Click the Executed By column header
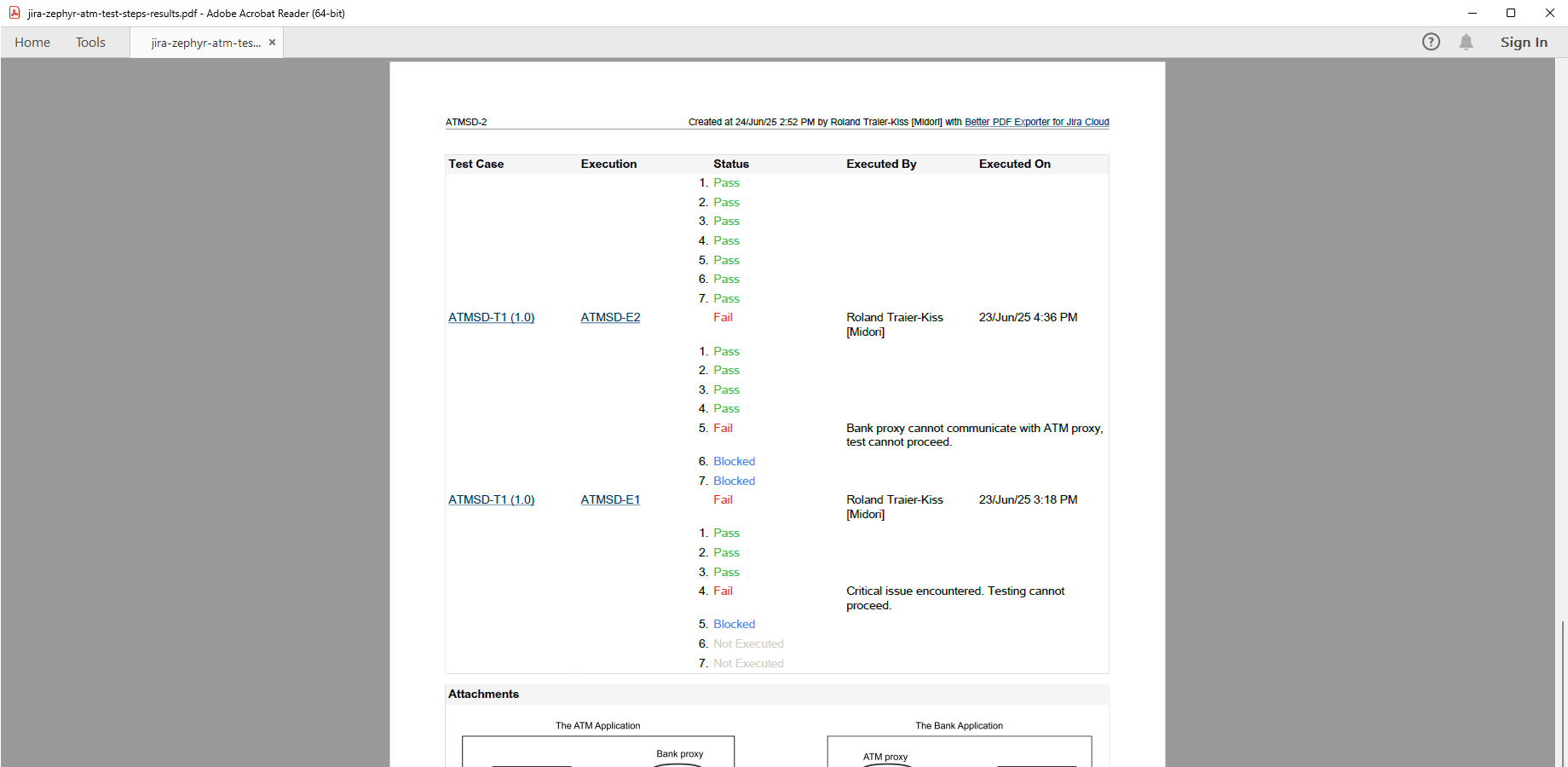Viewport: 1568px width, 767px height. 881,164
